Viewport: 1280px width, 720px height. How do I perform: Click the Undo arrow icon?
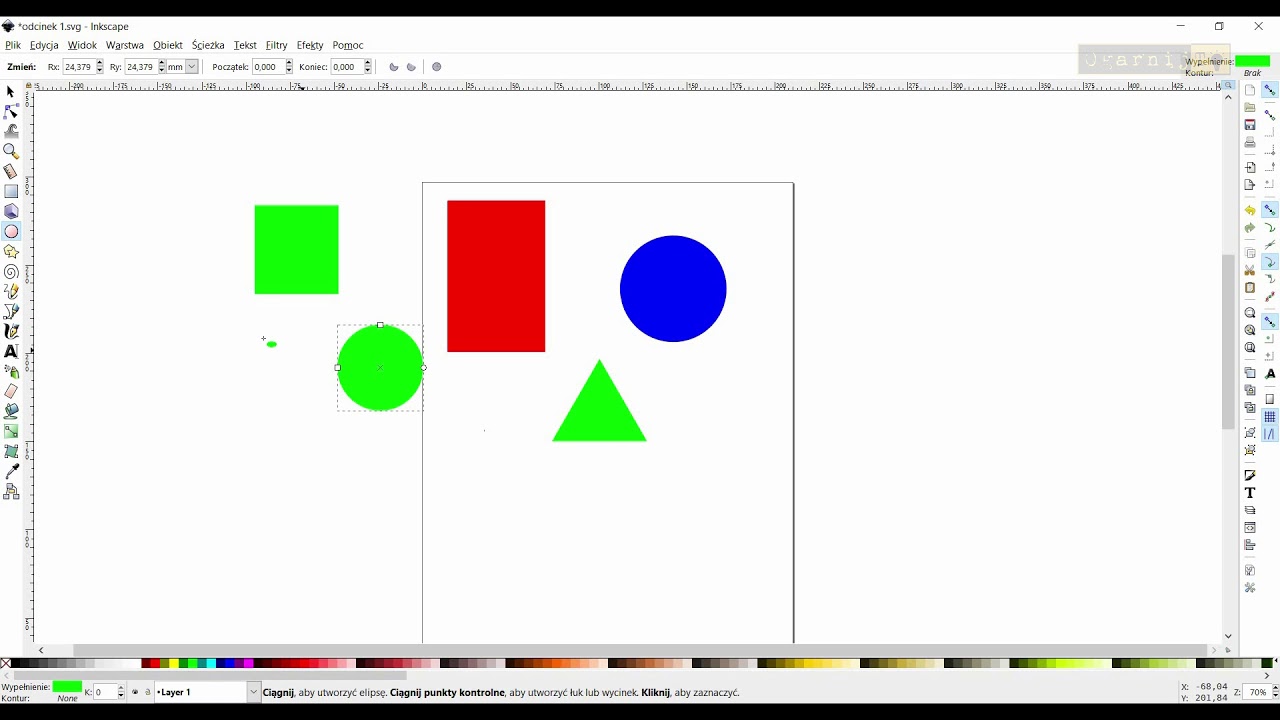point(1250,211)
